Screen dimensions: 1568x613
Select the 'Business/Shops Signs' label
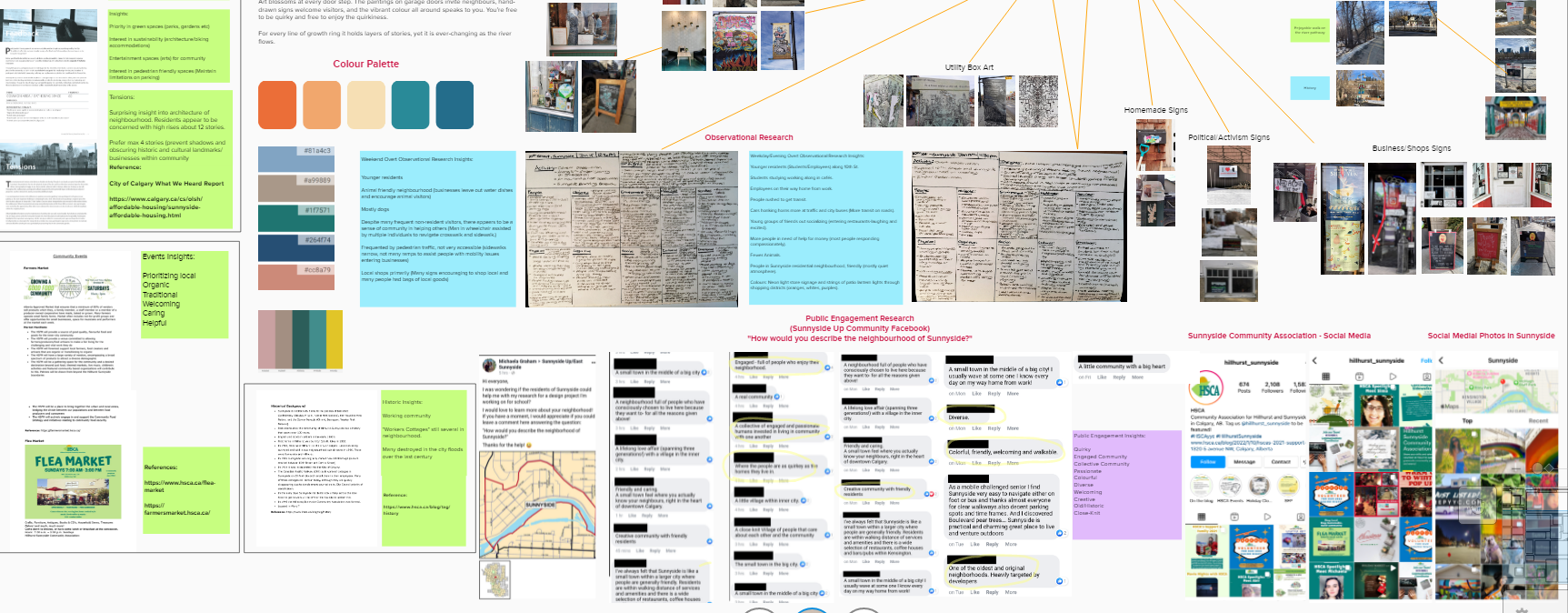tap(1412, 148)
